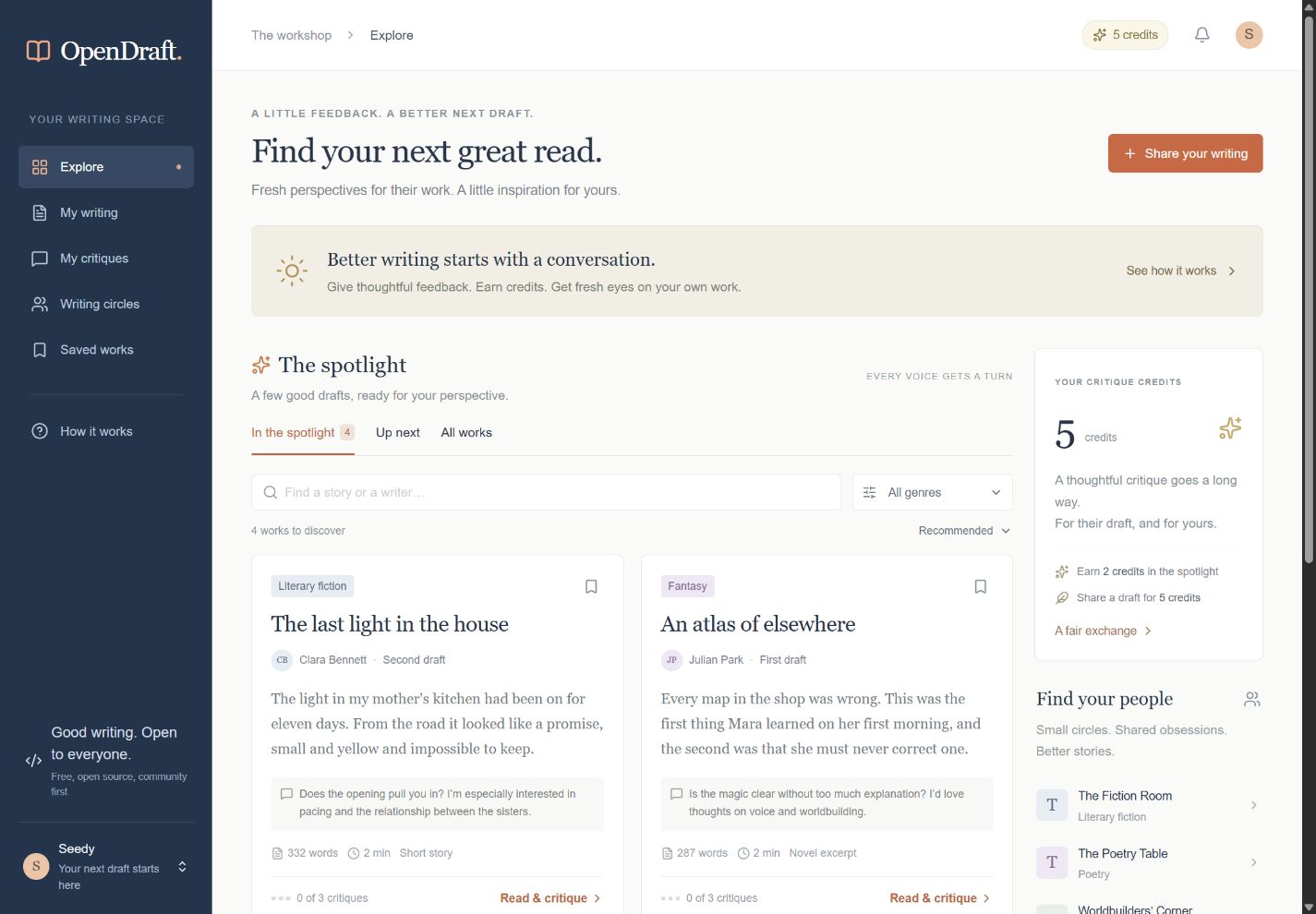Open the S profile avatar in header
Image resolution: width=1316 pixels, height=914 pixels.
coord(1249,35)
